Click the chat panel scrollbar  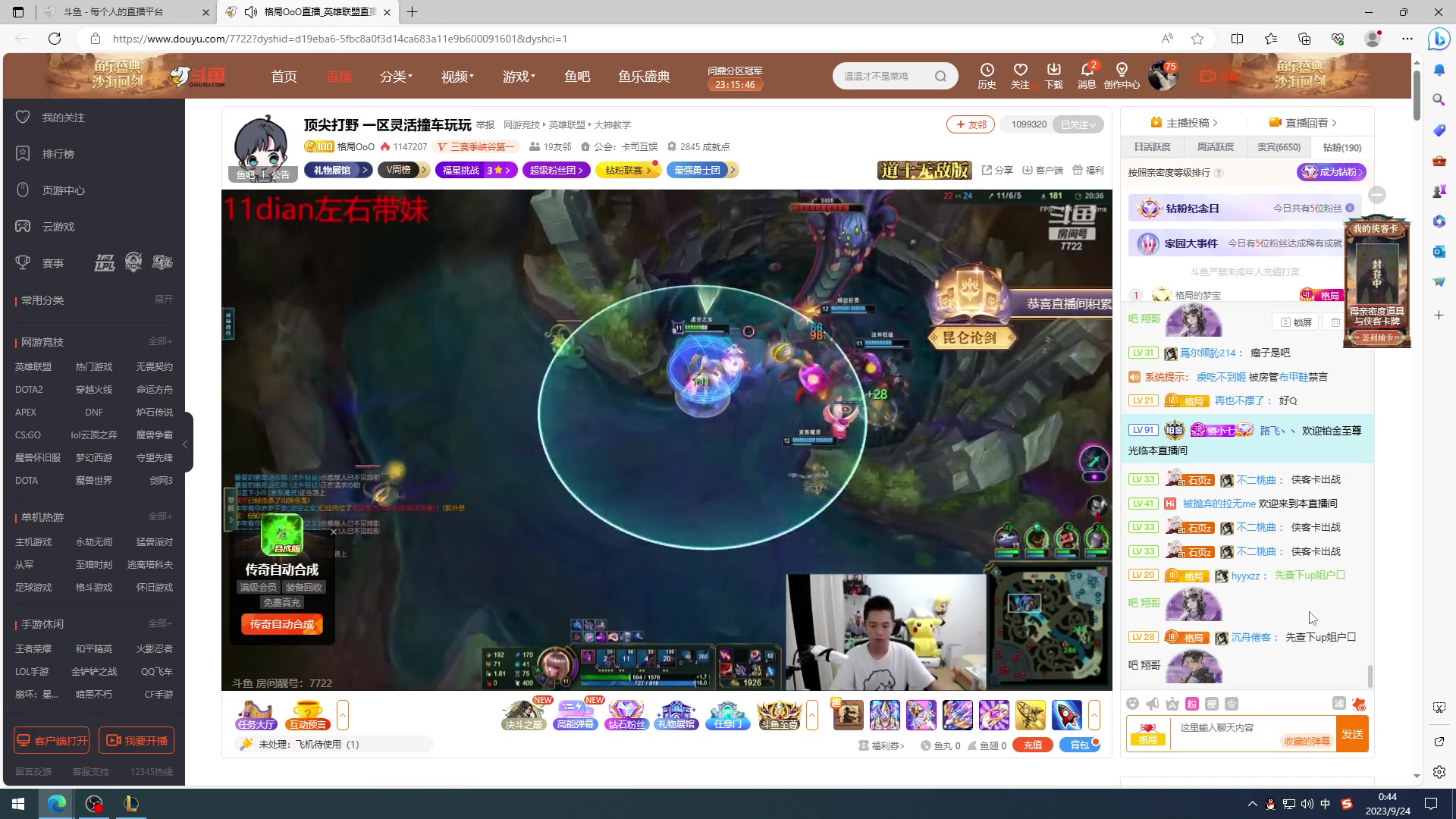coord(1370,675)
